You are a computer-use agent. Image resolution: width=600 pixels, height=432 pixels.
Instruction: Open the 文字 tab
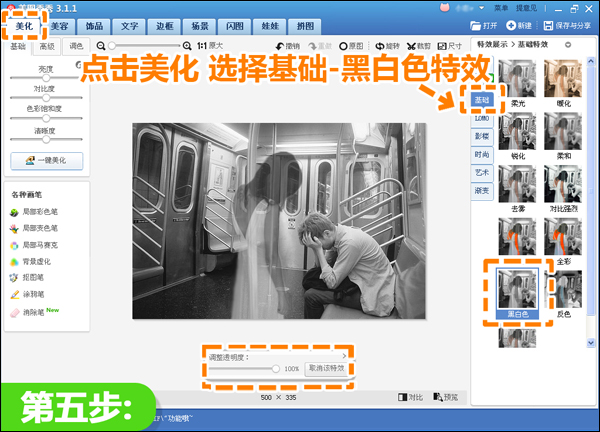click(129, 26)
